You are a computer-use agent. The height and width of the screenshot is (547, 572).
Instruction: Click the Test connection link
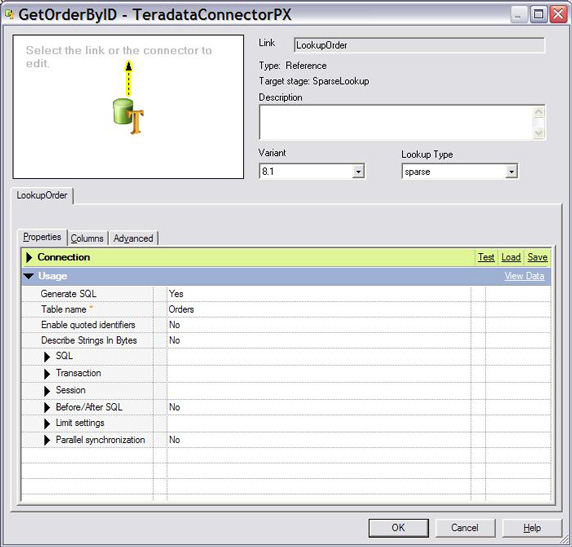(x=486, y=257)
